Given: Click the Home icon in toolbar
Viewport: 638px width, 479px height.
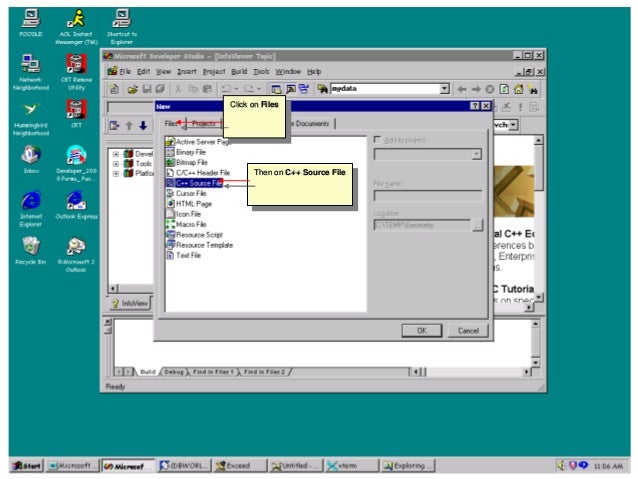Looking at the screenshot, I should coord(518,89).
